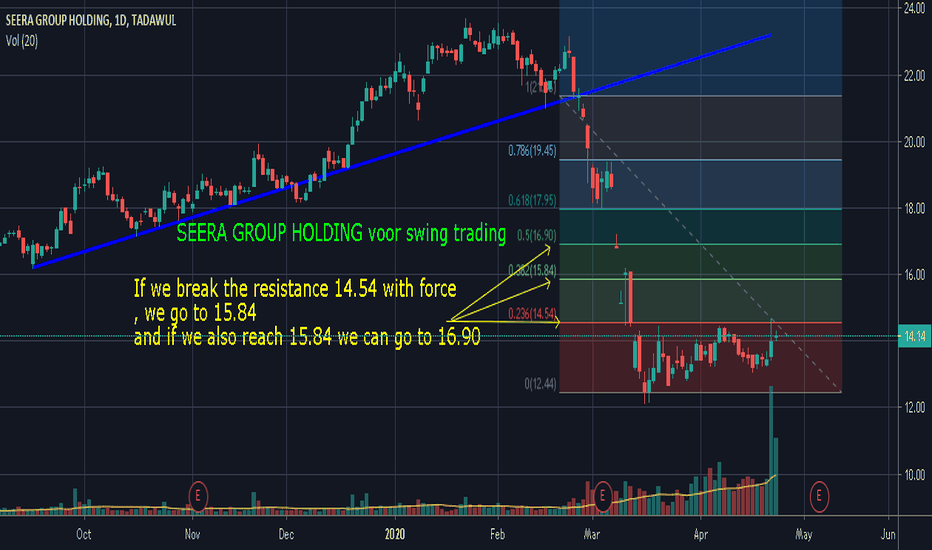Click the Nov time axis label
Screen dimensions: 932x550
pyautogui.click(x=193, y=534)
